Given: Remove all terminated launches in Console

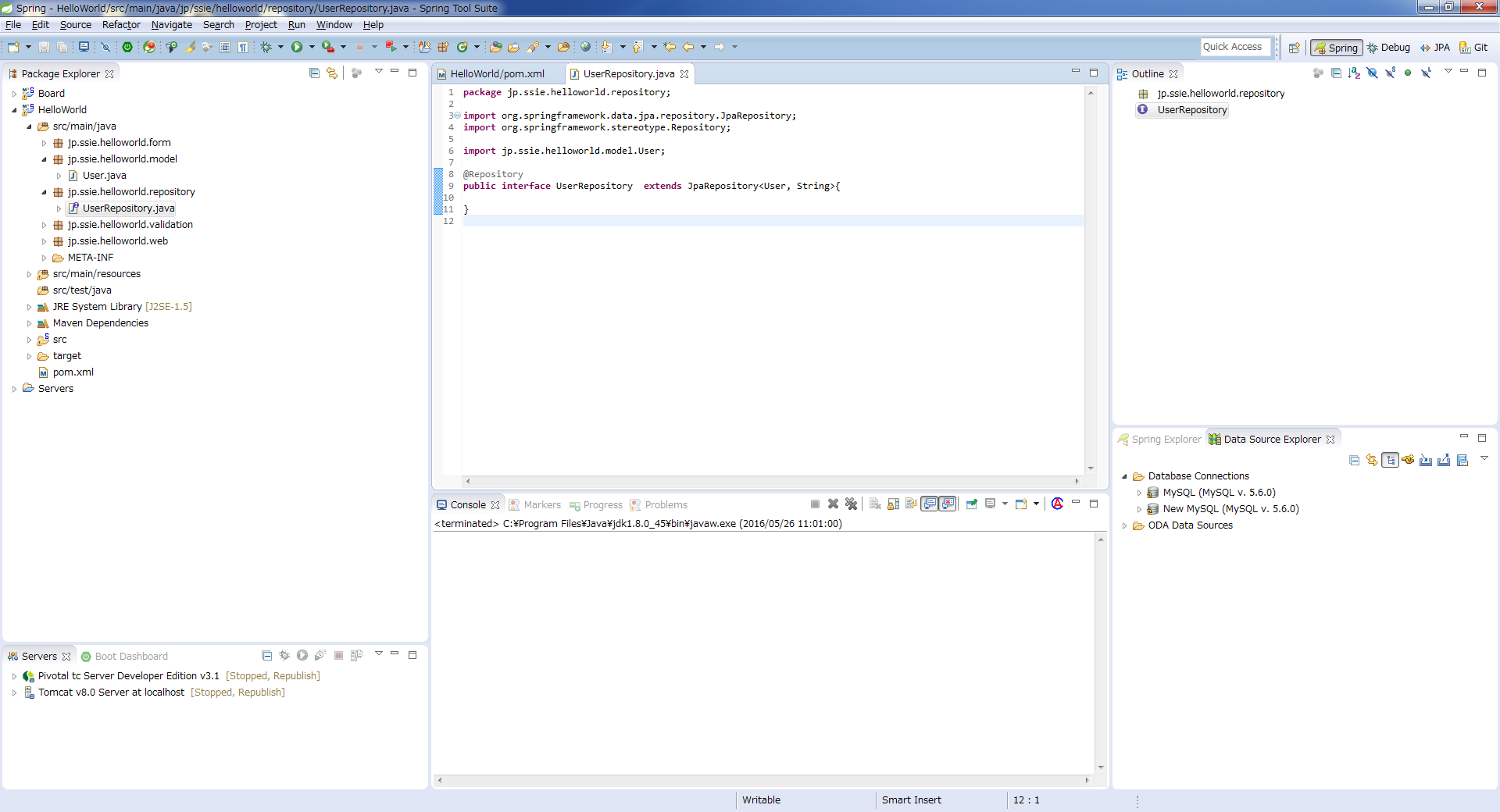Looking at the screenshot, I should coord(851,504).
